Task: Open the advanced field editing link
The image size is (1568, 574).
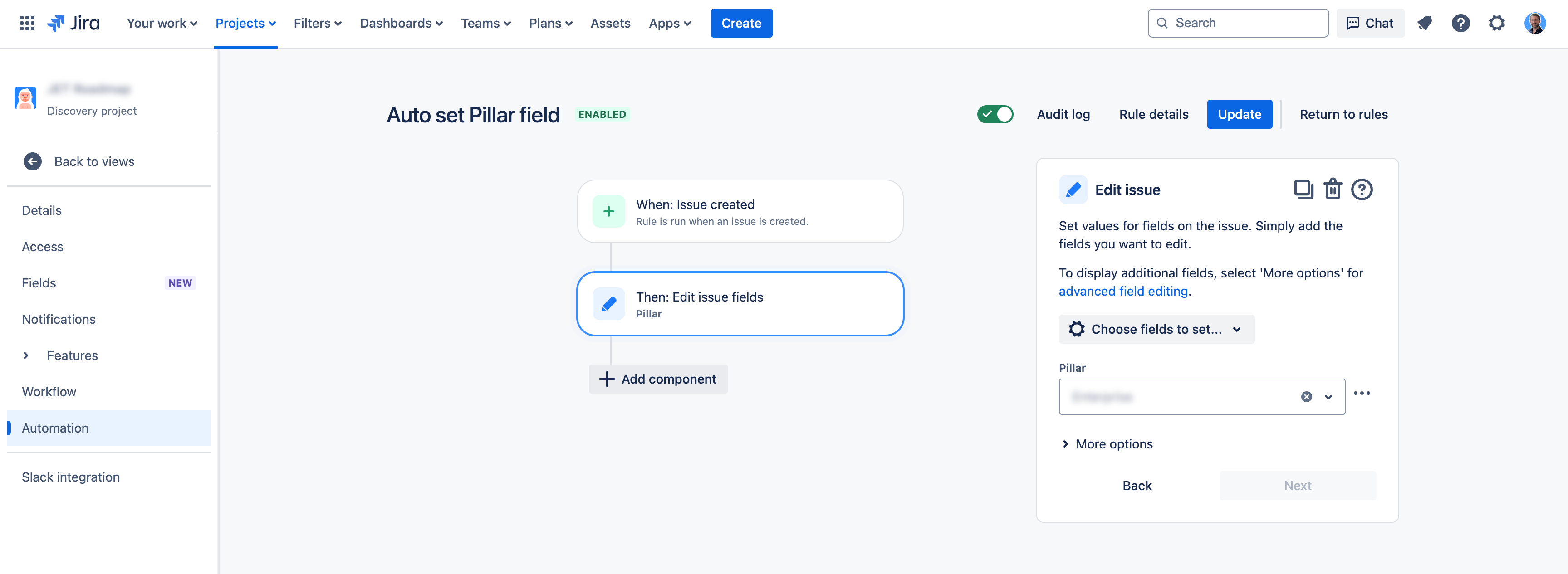Action: coord(1123,291)
